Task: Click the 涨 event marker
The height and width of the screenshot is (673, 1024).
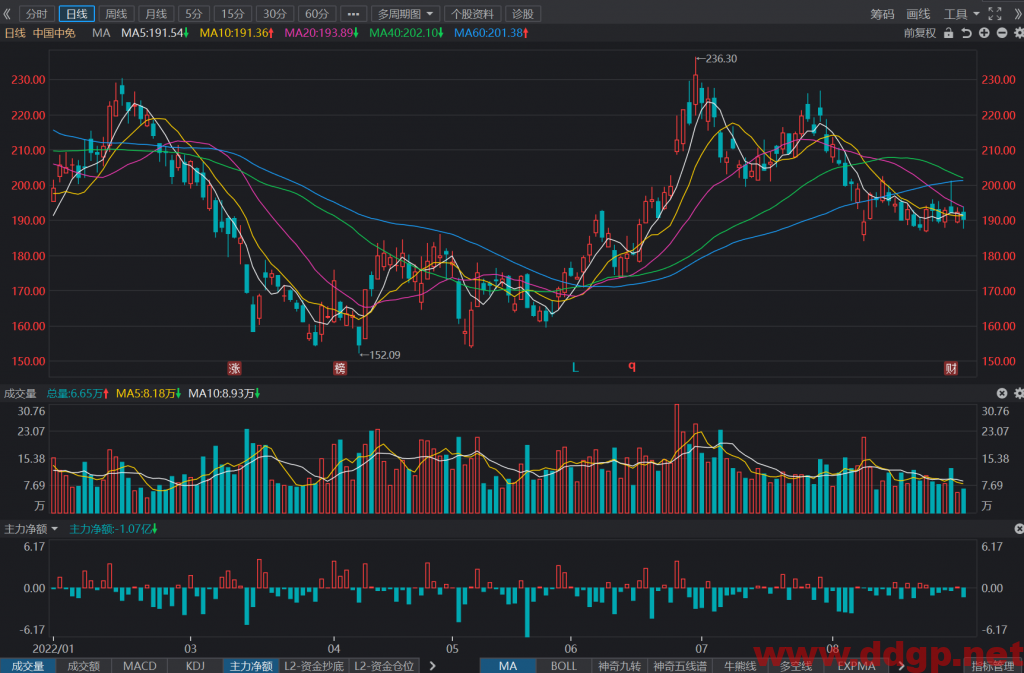Action: tap(234, 368)
